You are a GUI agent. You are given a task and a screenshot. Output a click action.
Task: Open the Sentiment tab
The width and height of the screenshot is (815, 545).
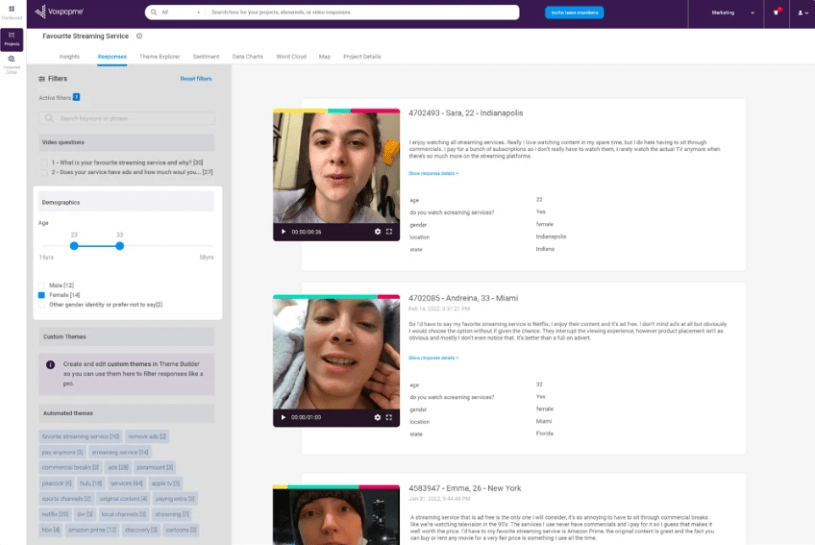206,57
